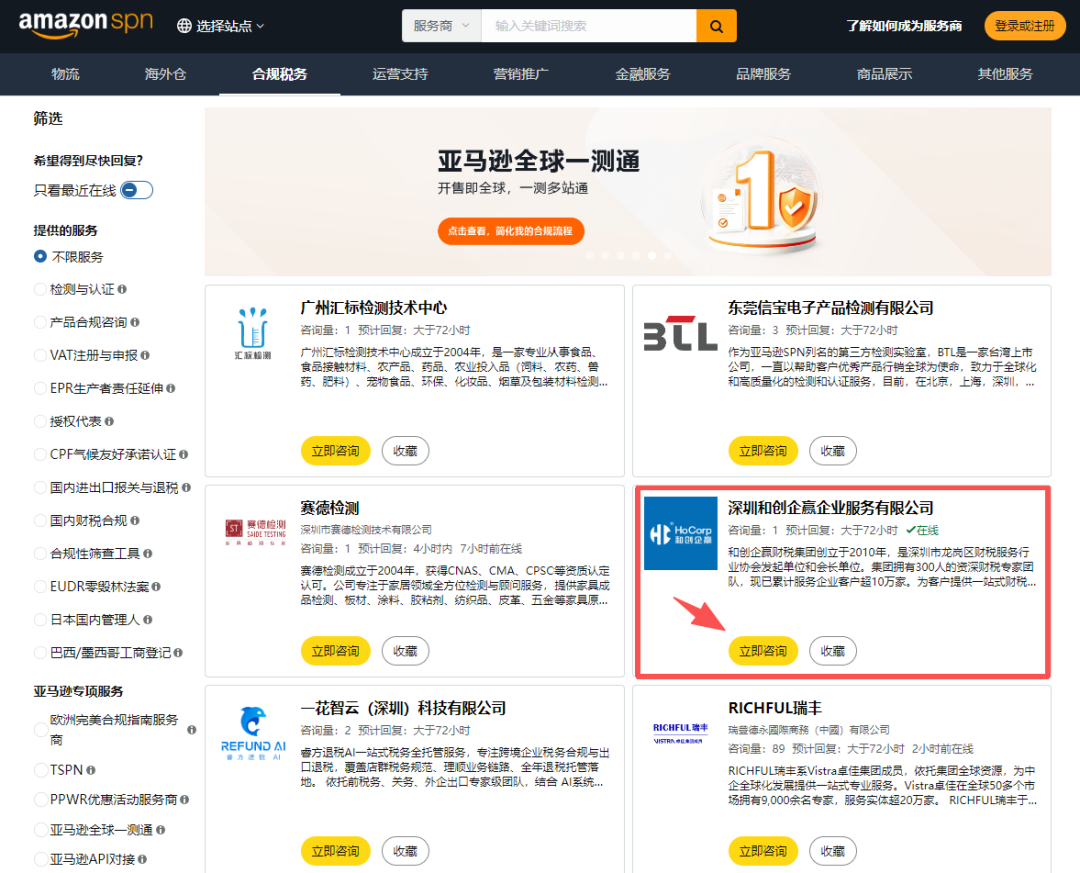The height and width of the screenshot is (873, 1080).
Task: Open the BTL company logo
Action: pos(681,335)
